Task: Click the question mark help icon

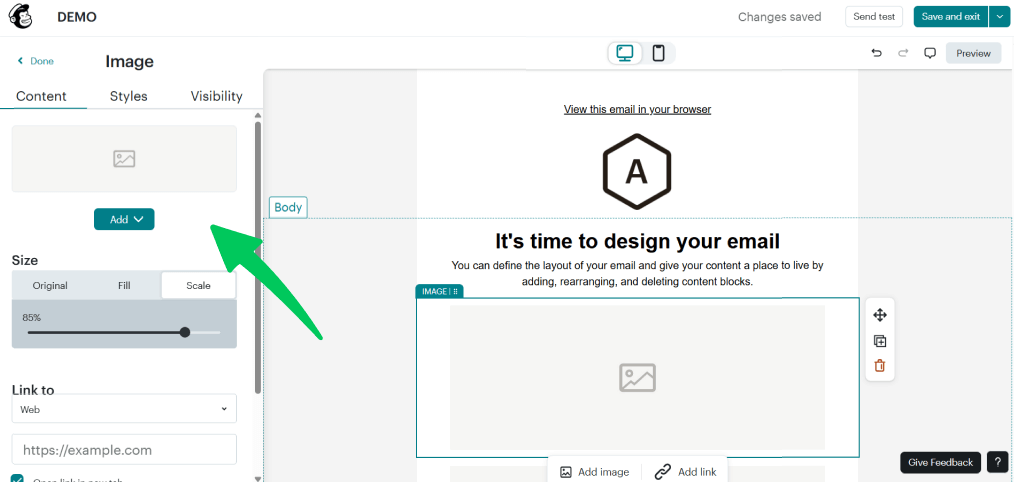Action: click(x=997, y=462)
